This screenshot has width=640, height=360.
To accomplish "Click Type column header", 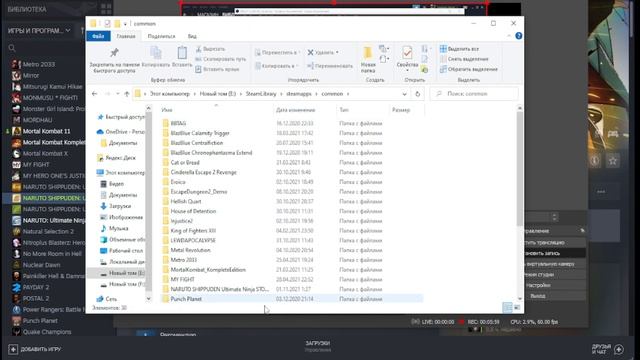I will 363,110.
